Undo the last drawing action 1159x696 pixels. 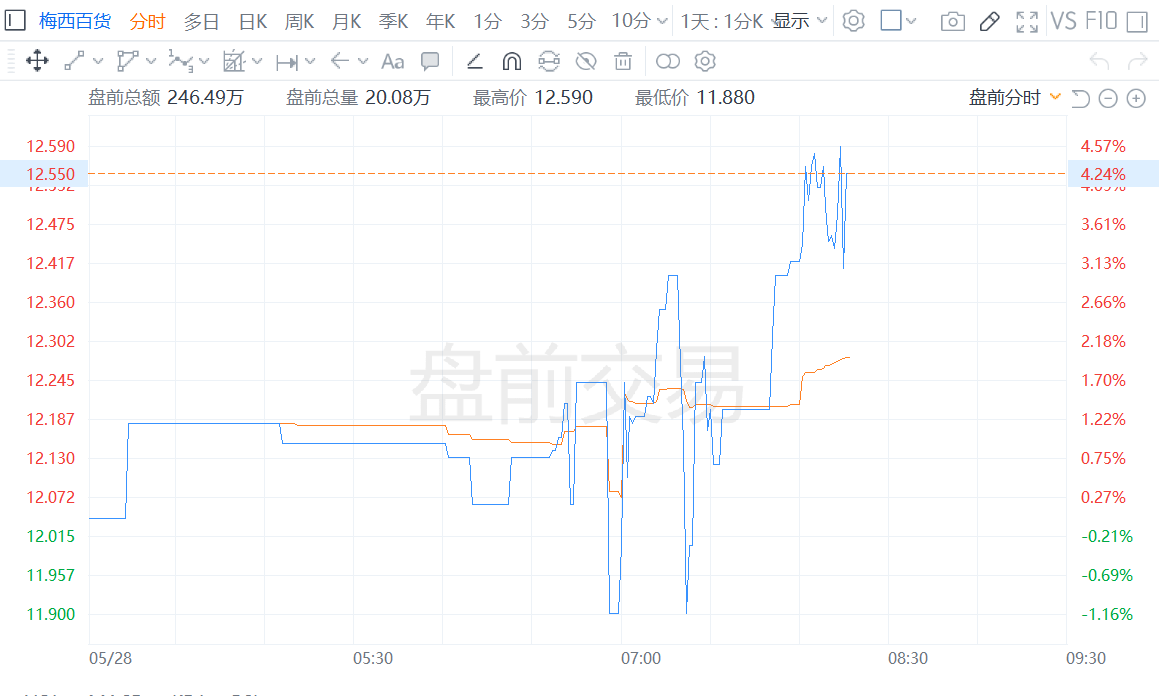[x=1099, y=61]
